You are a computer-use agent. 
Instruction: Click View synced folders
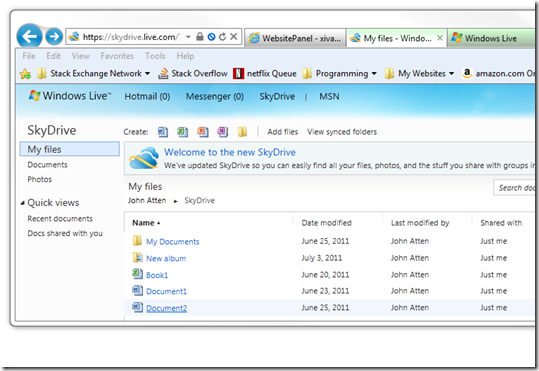click(342, 132)
